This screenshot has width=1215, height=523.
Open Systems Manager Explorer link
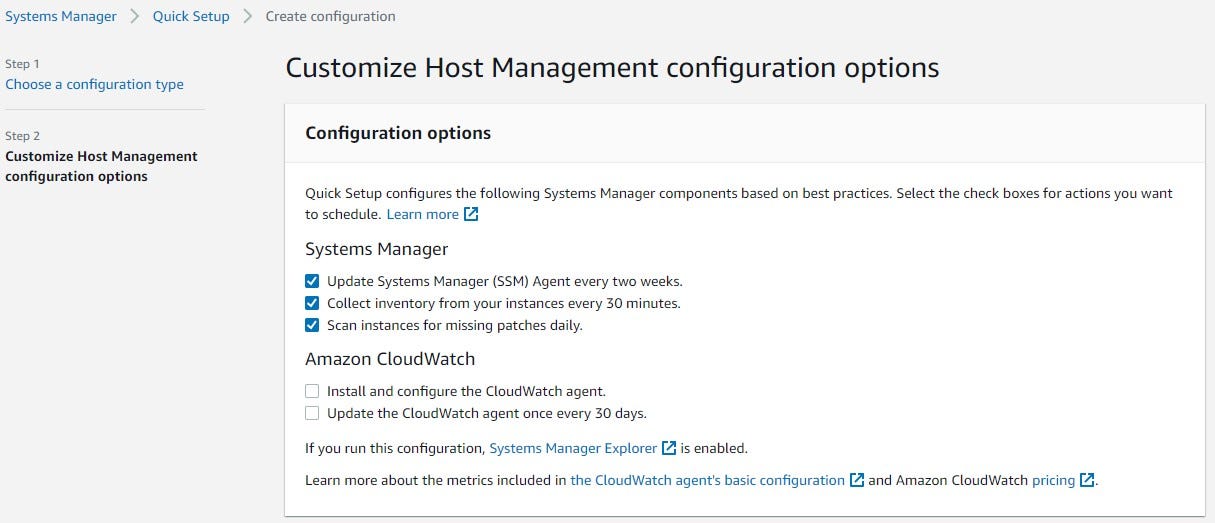[573, 448]
